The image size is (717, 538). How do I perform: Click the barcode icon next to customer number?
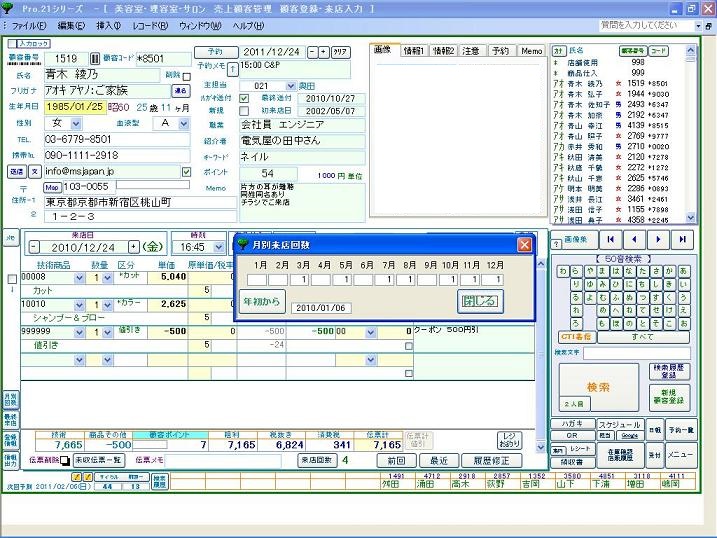[95, 59]
